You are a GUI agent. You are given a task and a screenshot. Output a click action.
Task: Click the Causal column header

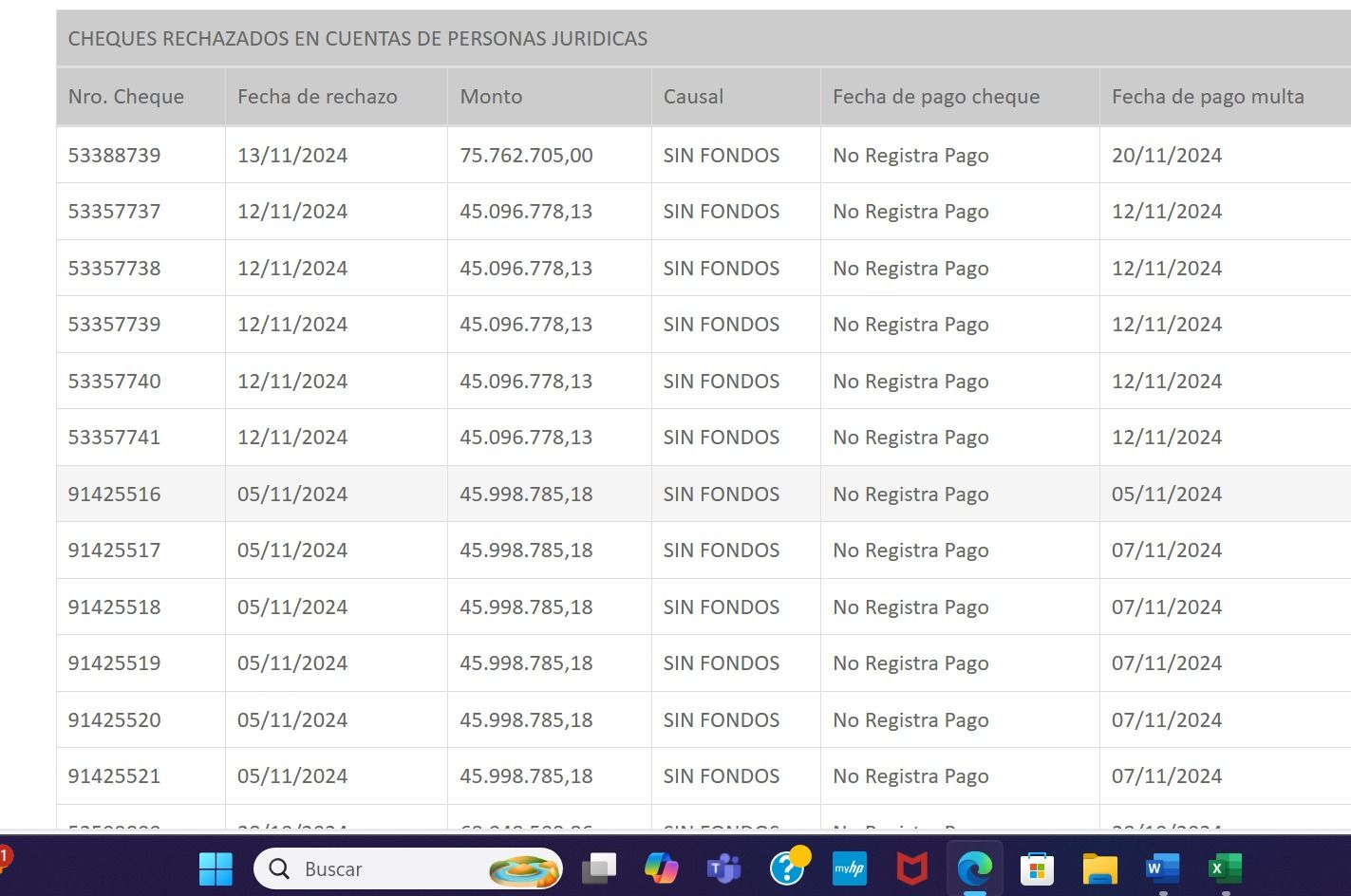693,96
